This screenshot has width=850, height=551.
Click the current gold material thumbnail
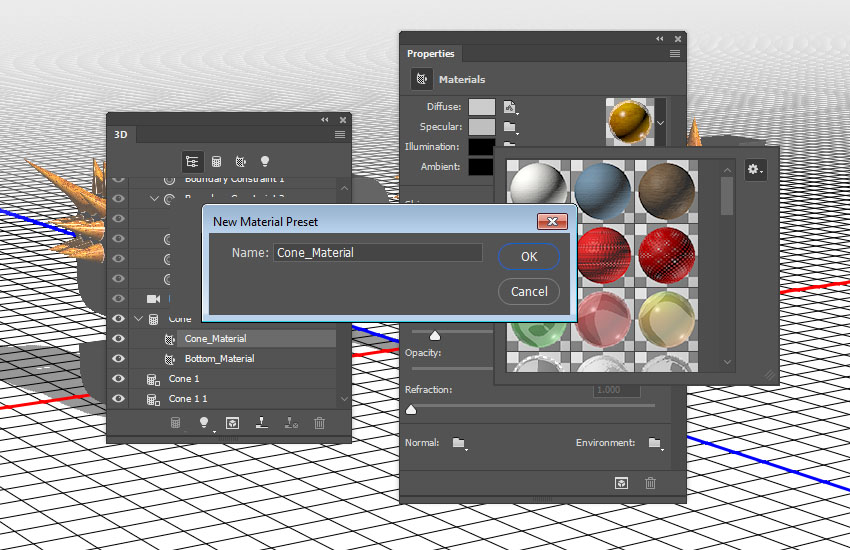pyautogui.click(x=629, y=122)
